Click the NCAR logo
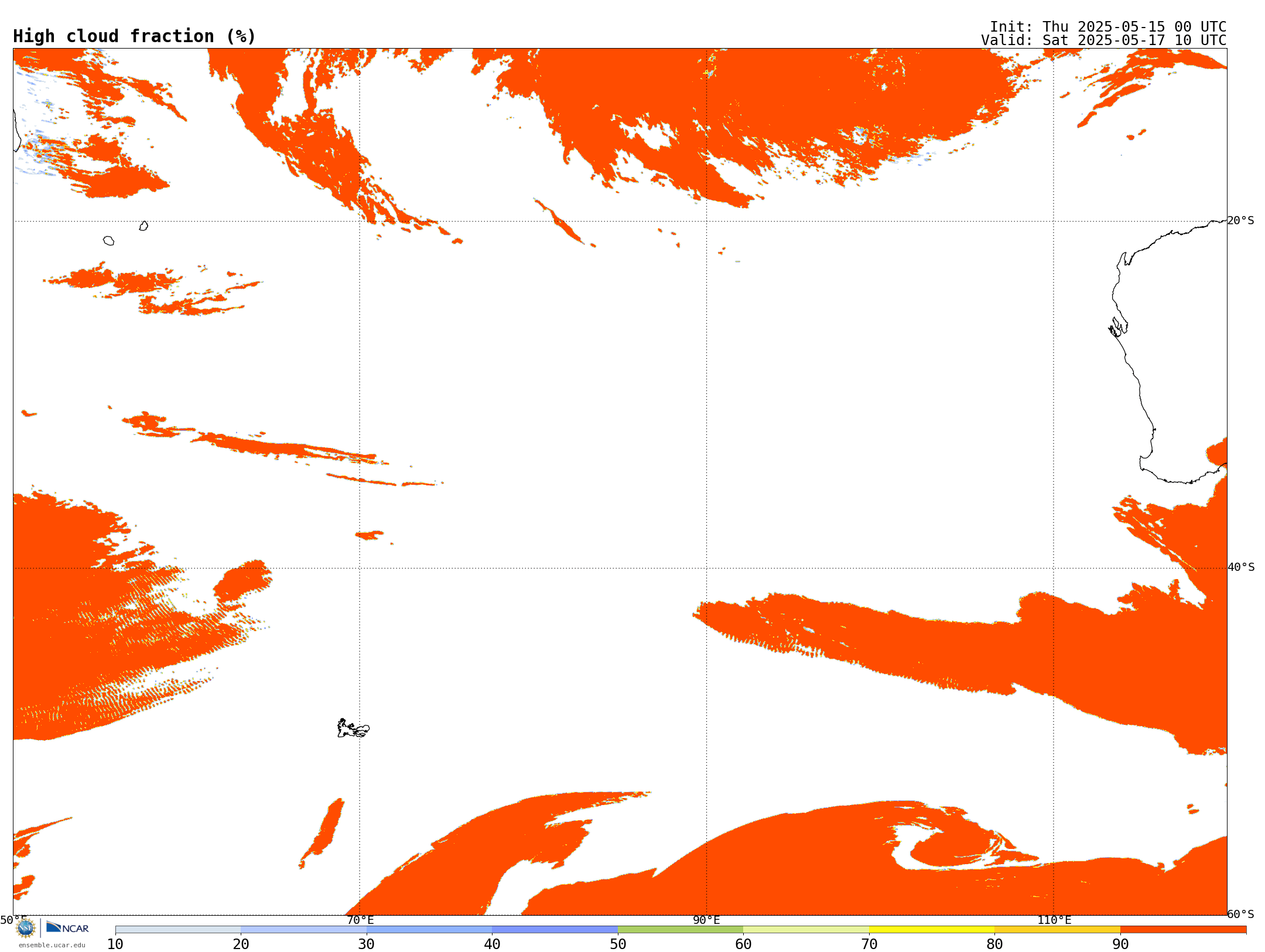1265x952 pixels. point(67,927)
